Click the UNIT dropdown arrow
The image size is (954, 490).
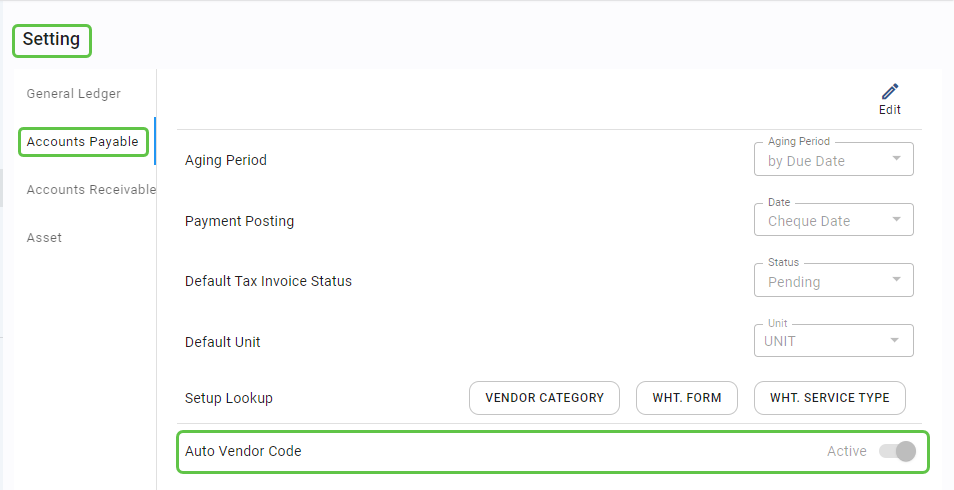(x=896, y=341)
